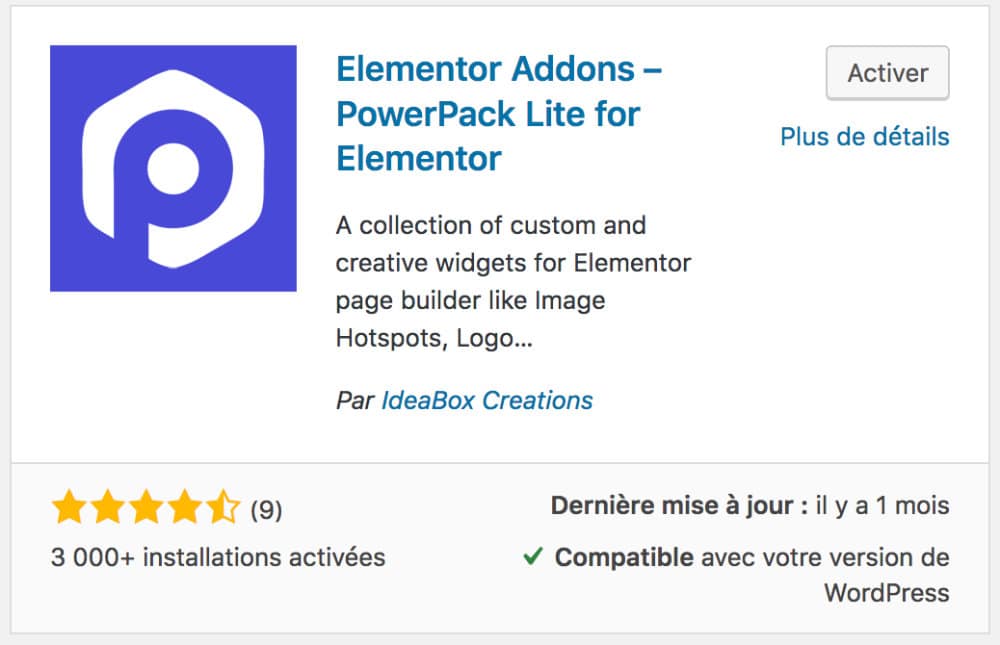
Task: Click the PowerPack hexagon plugin logo
Action: [173, 167]
